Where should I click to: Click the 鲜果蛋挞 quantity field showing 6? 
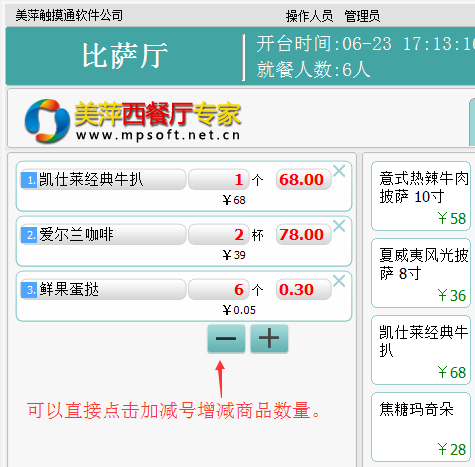point(219,289)
